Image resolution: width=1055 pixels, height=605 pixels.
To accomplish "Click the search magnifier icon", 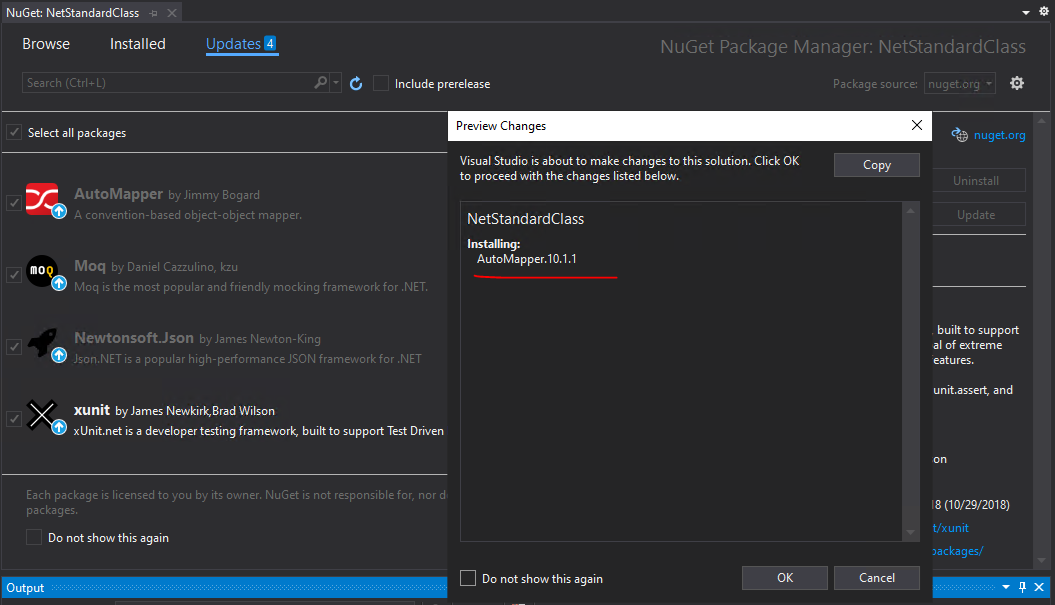I will pos(321,82).
